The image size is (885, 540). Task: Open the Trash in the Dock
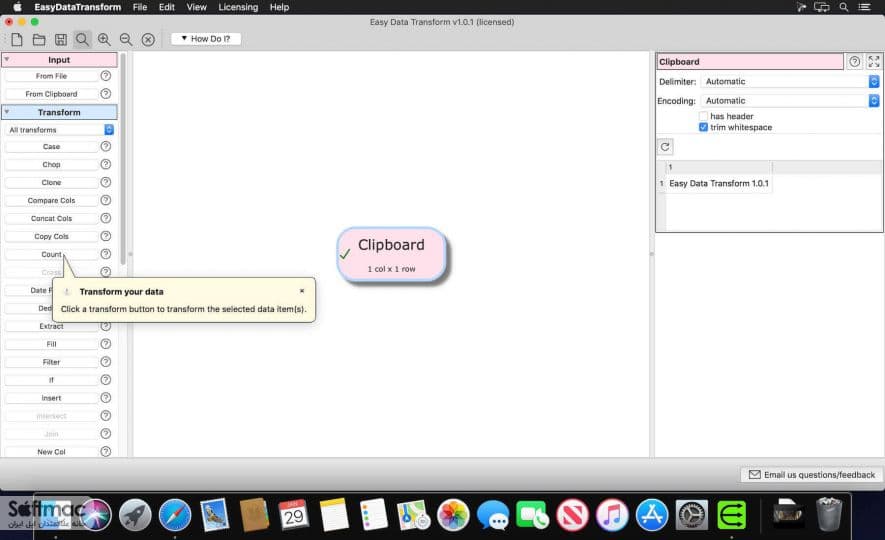[x=829, y=513]
